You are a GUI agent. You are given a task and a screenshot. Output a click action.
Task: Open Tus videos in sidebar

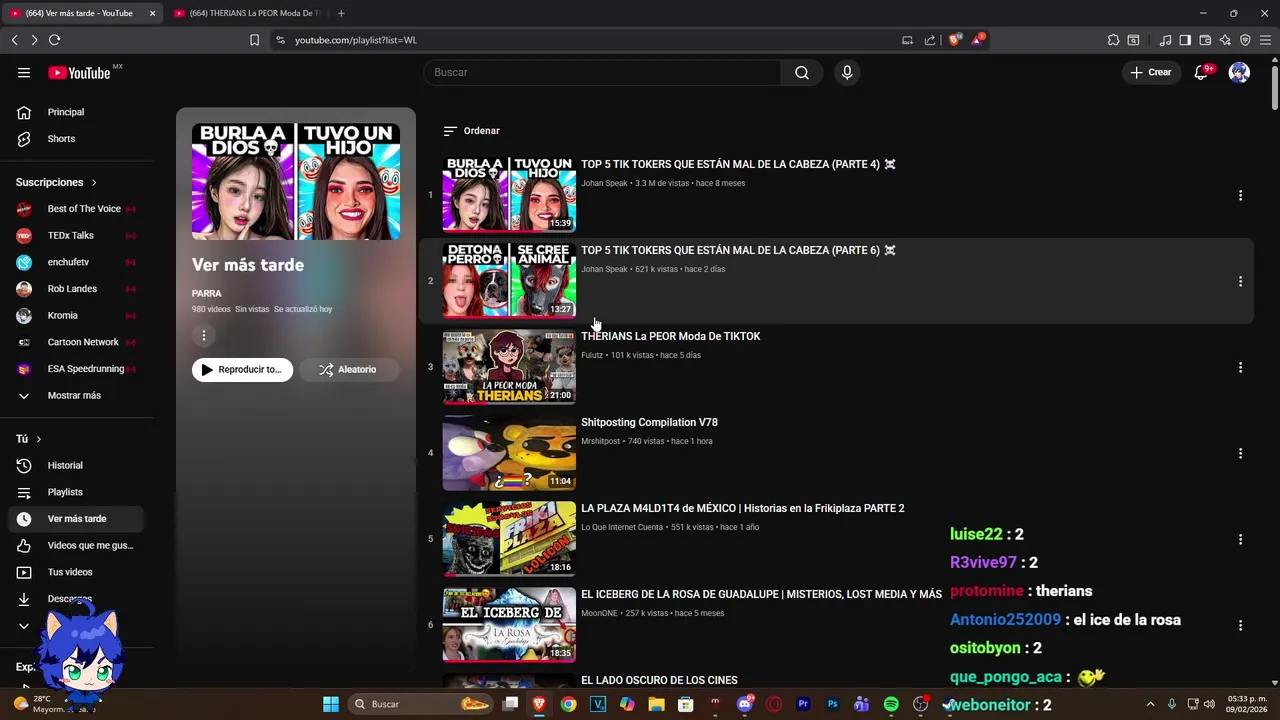point(72,572)
